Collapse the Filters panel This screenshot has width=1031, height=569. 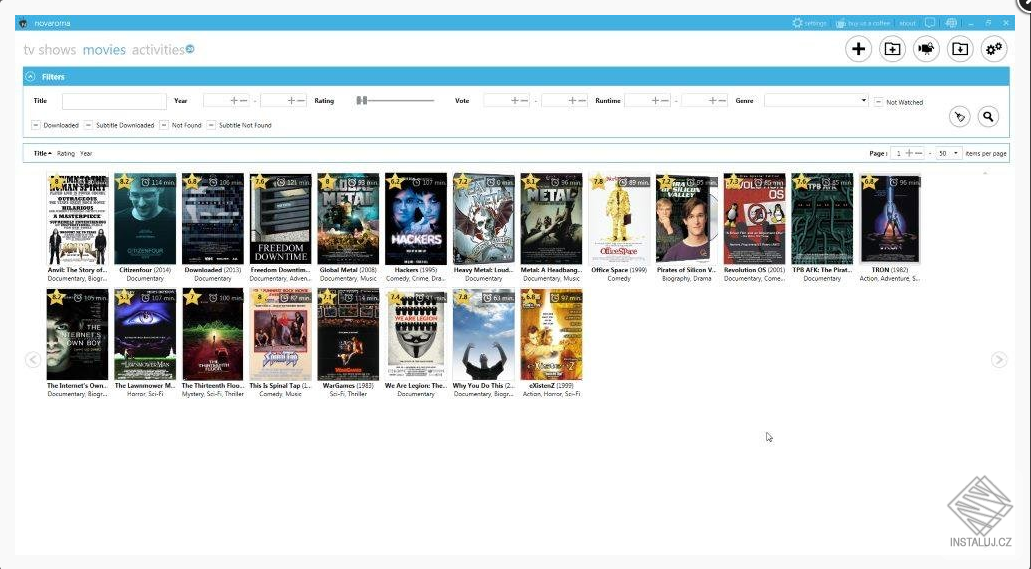coord(30,77)
